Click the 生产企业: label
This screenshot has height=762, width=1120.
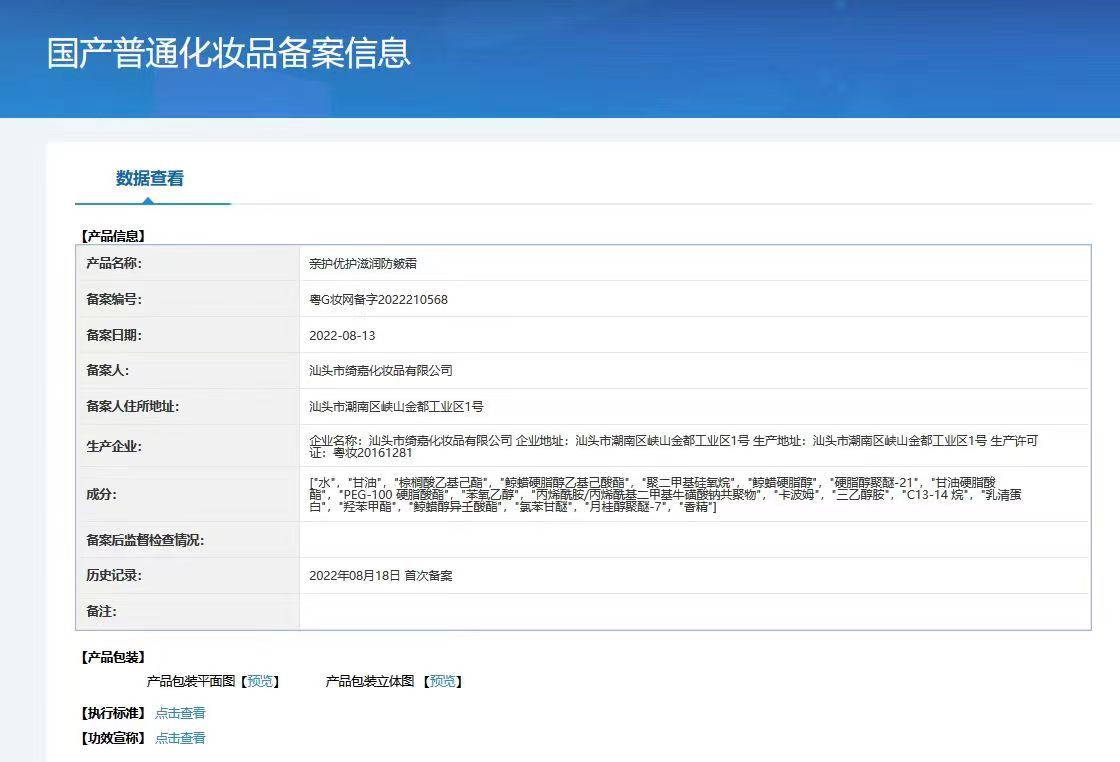114,446
